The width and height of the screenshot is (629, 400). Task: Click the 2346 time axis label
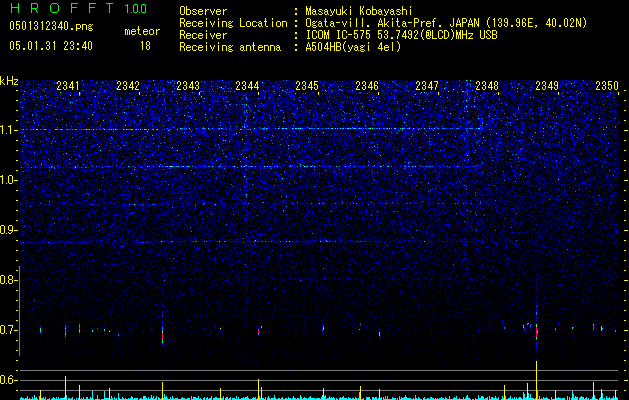click(367, 85)
